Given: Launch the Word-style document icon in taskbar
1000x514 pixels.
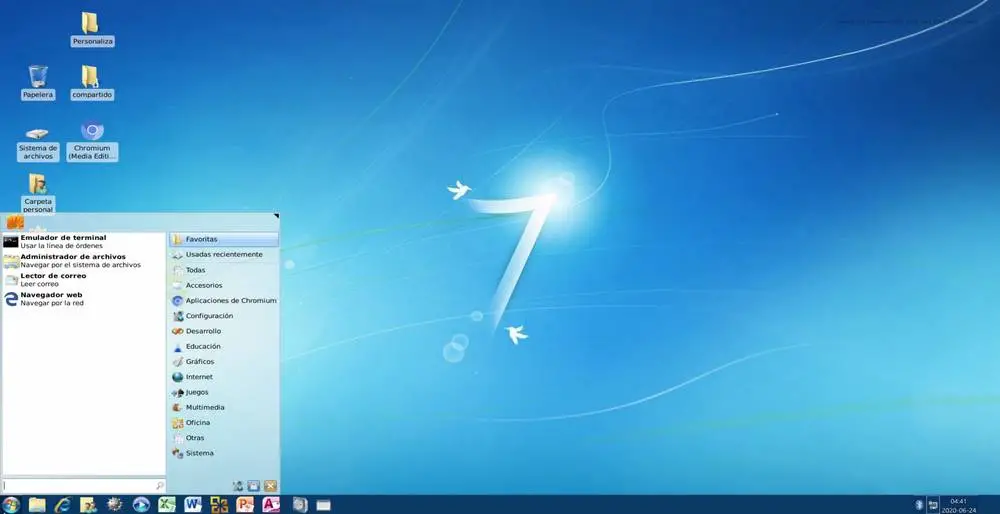Looking at the screenshot, I should (x=193, y=505).
